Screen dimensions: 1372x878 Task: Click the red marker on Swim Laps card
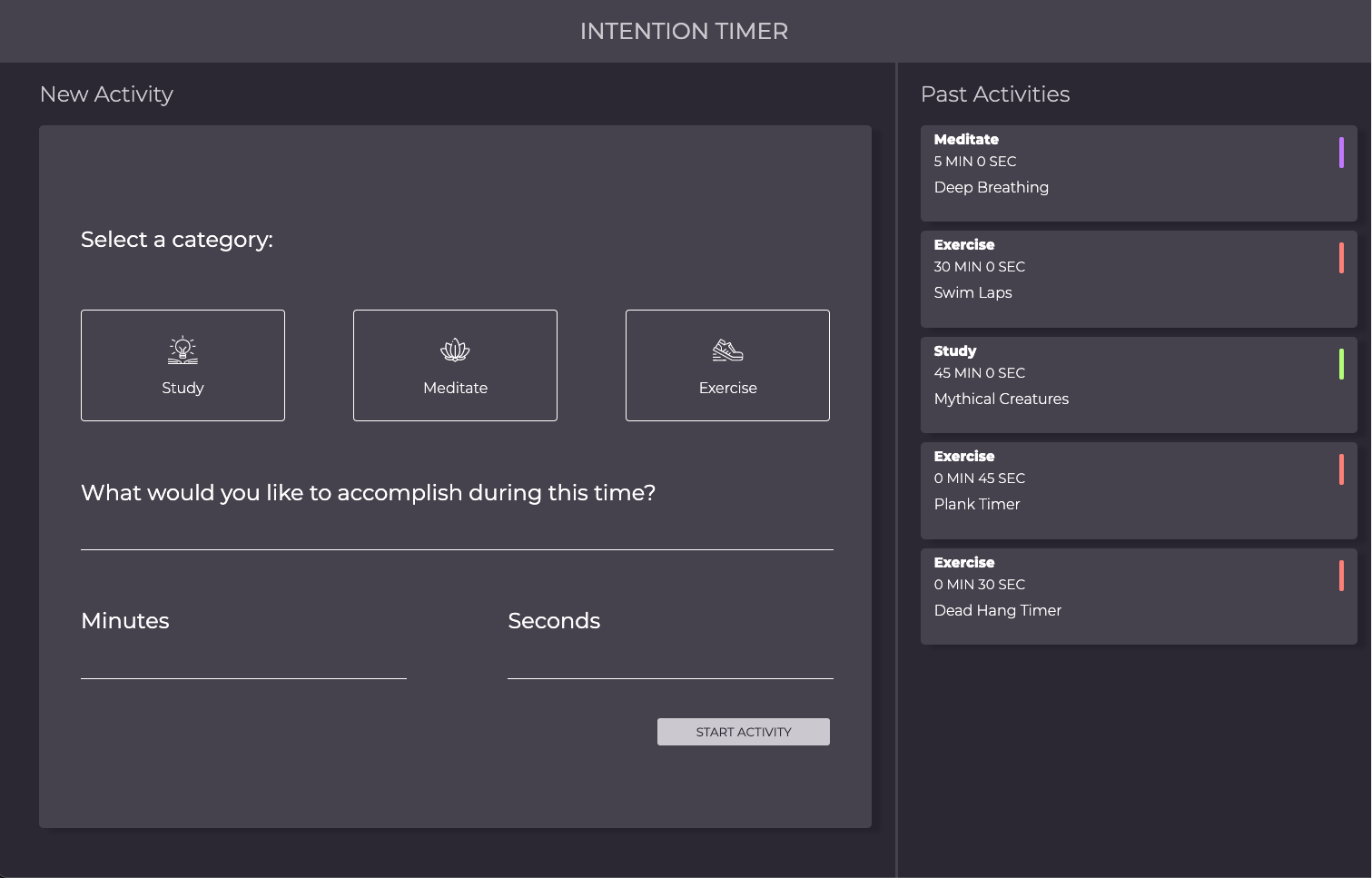tap(1341, 258)
